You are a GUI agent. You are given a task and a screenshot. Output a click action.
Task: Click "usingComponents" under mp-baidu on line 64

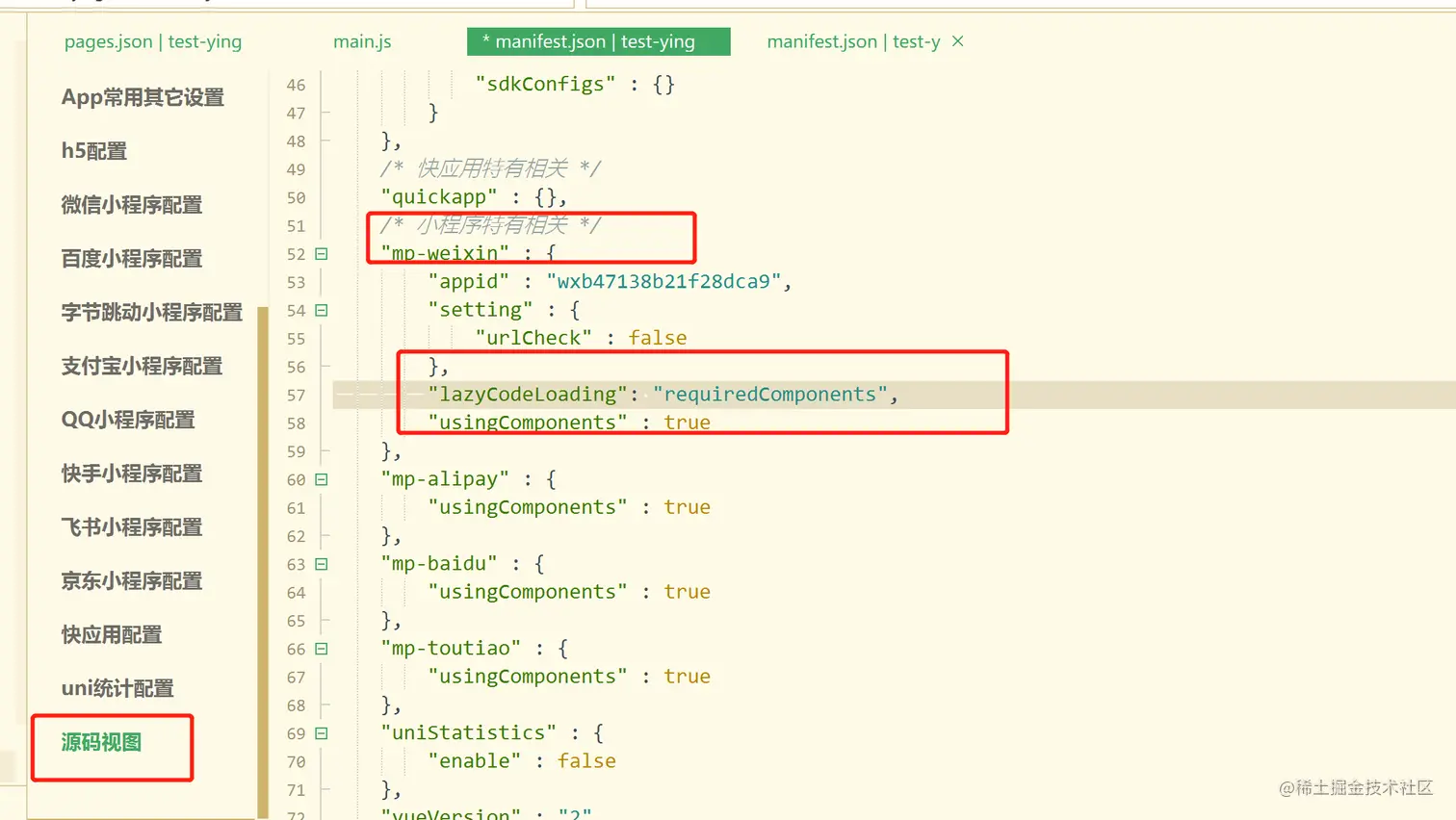528,592
